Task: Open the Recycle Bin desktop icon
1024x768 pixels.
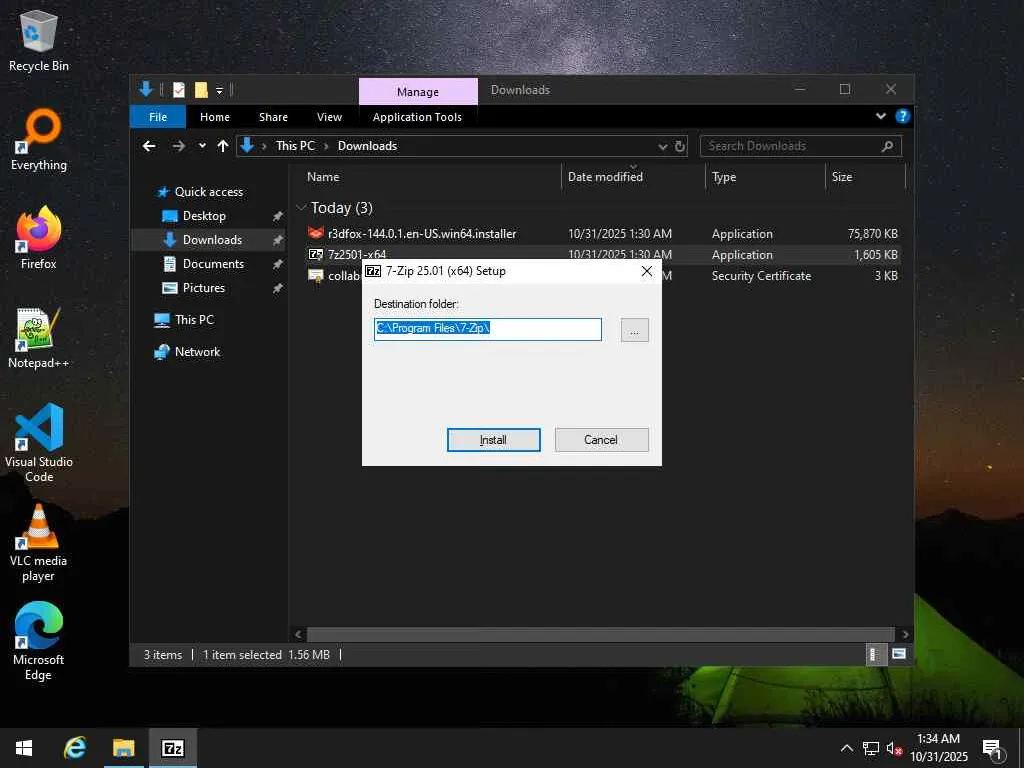Action: (x=39, y=40)
